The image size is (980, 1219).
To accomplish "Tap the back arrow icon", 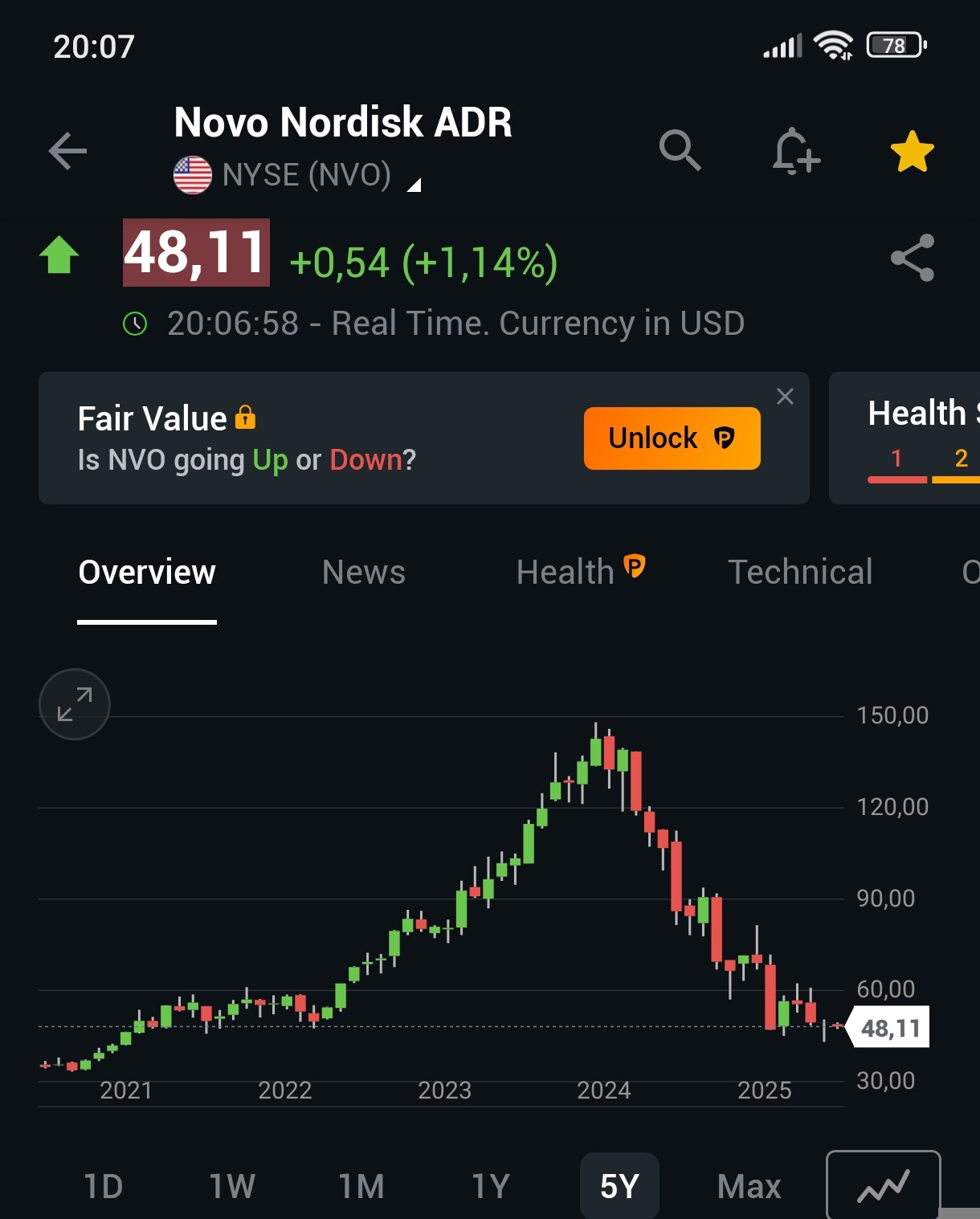I will click(x=67, y=151).
